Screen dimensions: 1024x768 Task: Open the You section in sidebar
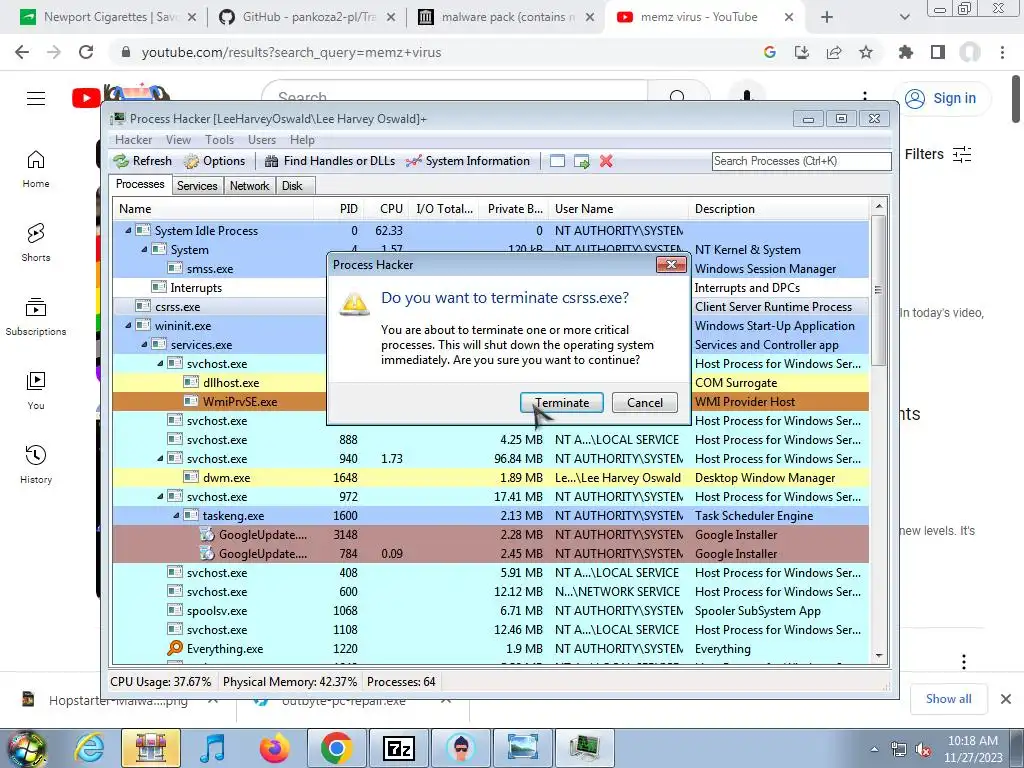click(x=36, y=391)
